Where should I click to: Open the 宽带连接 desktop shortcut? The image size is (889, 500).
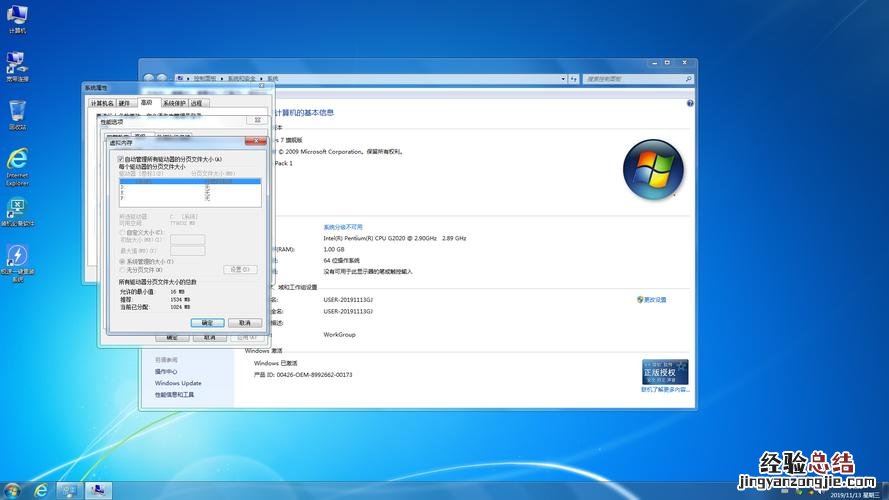tap(17, 63)
